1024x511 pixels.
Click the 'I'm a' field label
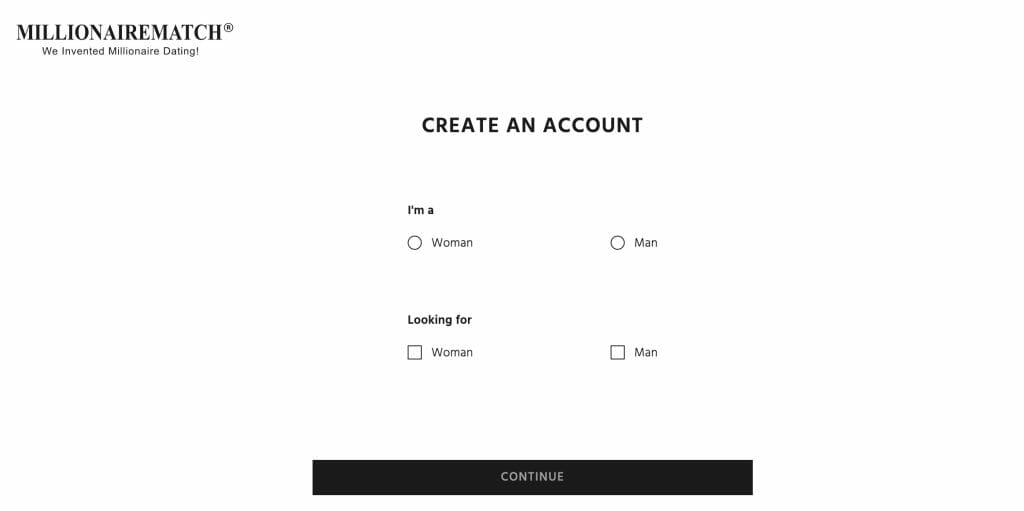click(421, 210)
